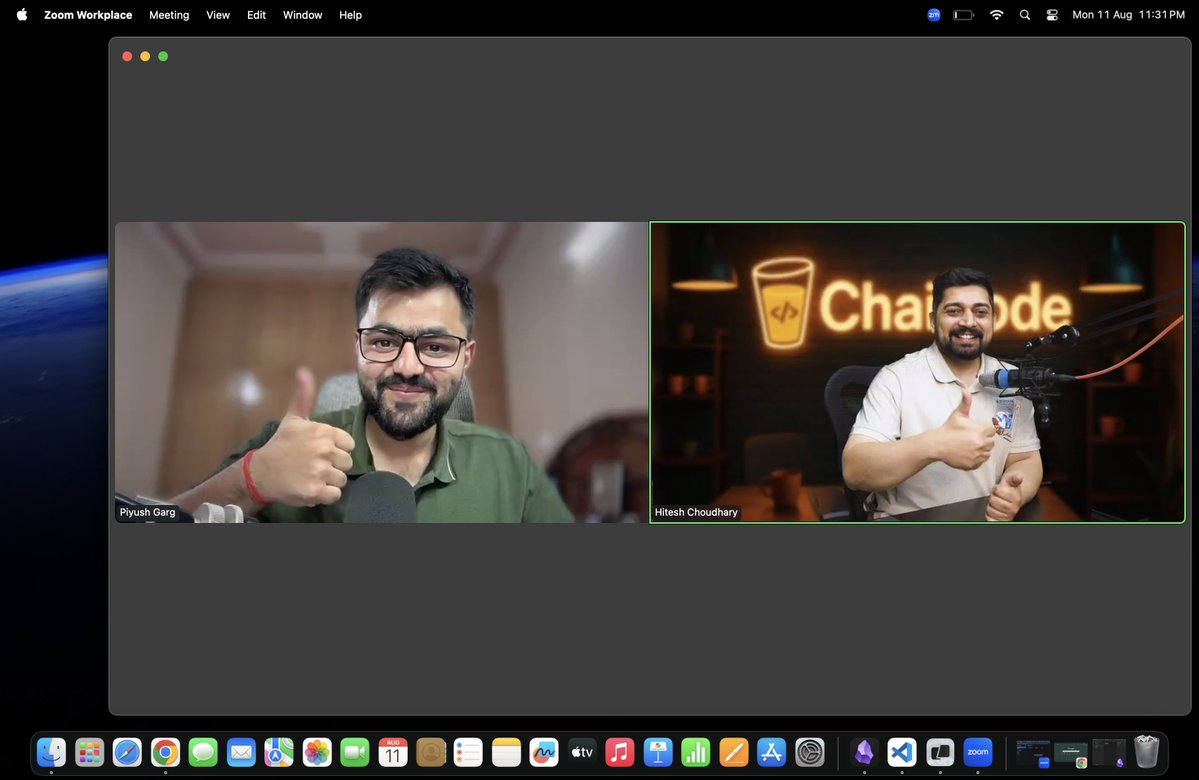Open the Edit menu
1199x780 pixels.
click(x=256, y=15)
